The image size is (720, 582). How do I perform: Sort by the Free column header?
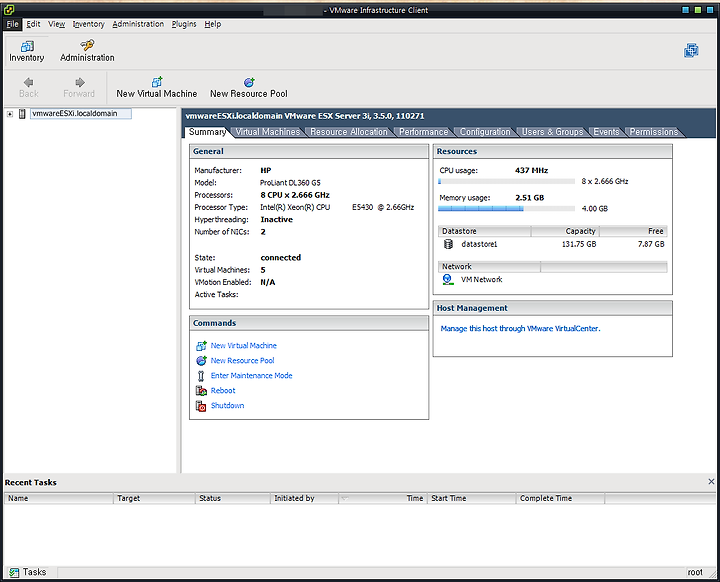pos(633,231)
